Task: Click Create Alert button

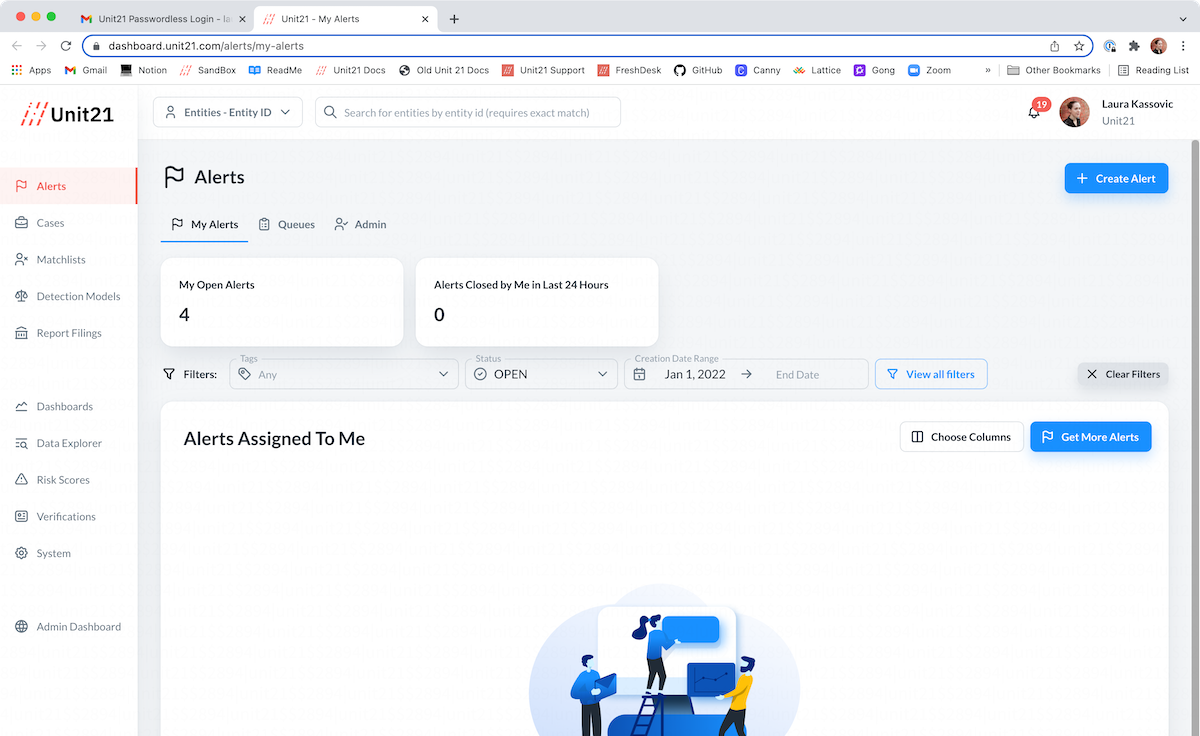Action: (1116, 178)
